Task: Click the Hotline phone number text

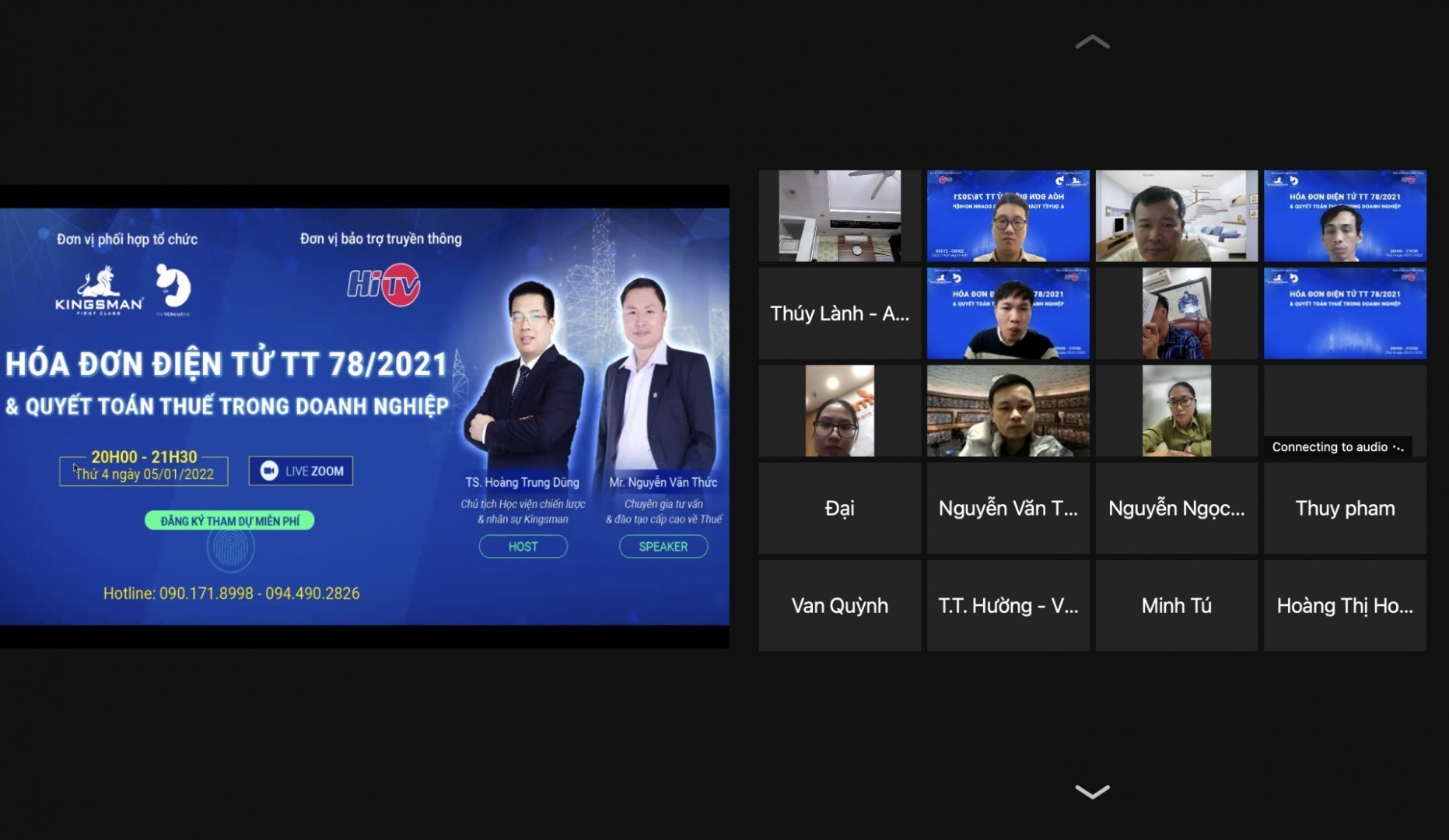Action: click(231, 593)
